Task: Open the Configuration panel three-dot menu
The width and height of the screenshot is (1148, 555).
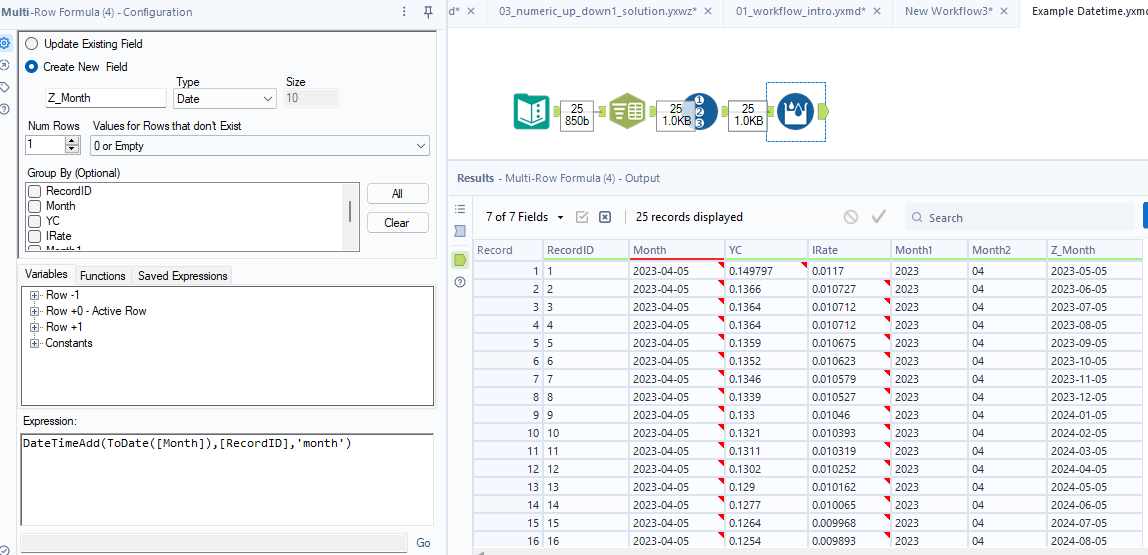Action: point(404,12)
